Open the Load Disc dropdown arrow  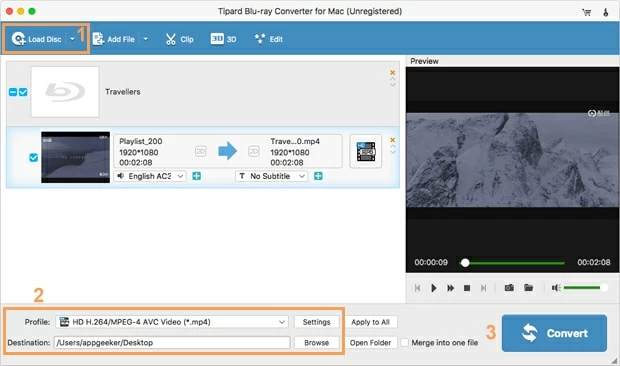pos(72,39)
